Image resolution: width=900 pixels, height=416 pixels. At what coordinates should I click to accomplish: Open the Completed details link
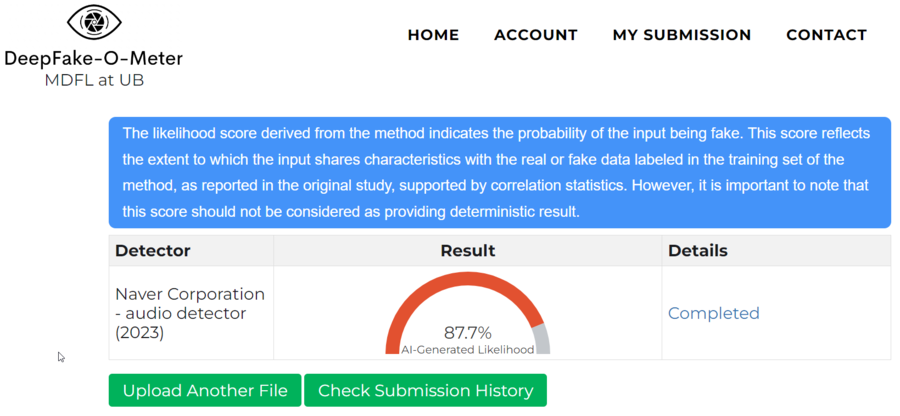[714, 313]
